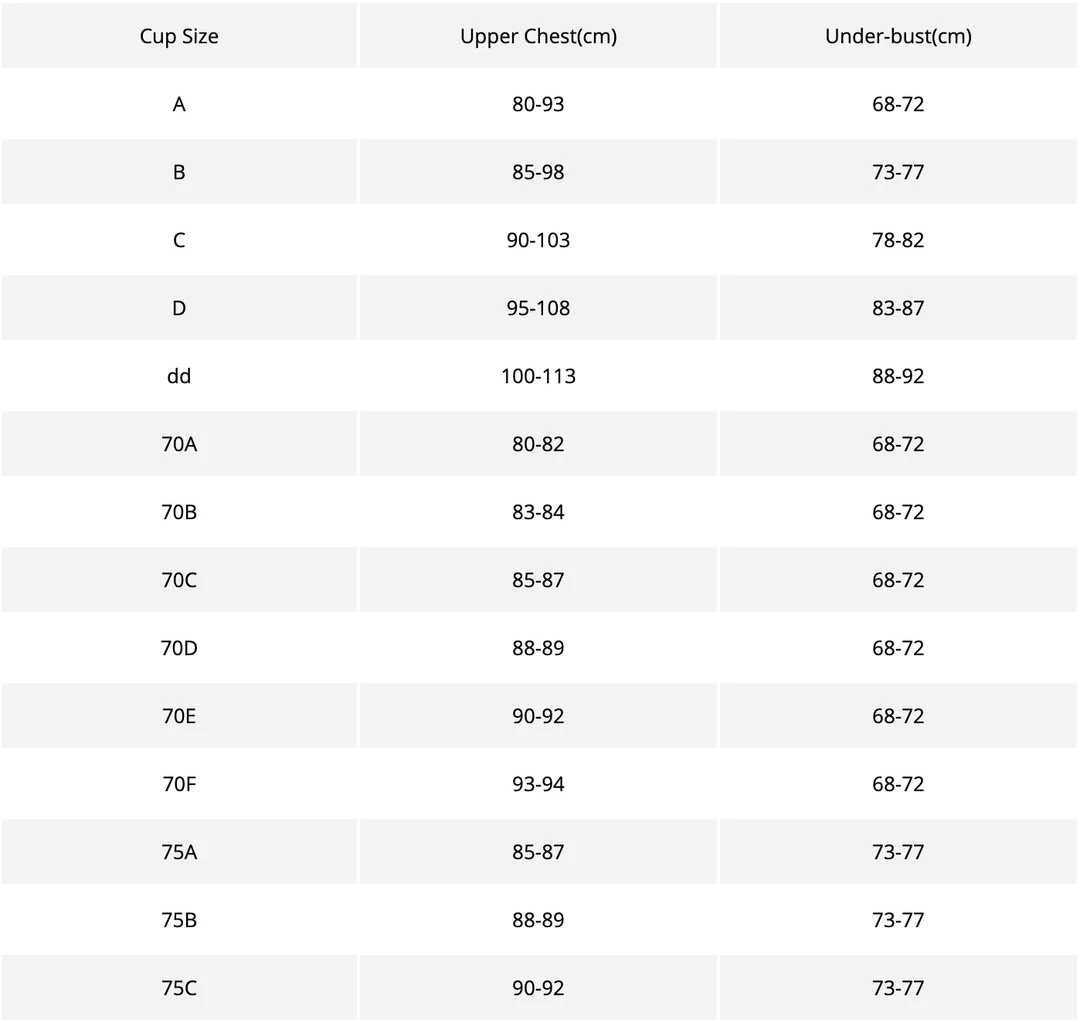Click the 88-92 under-bust value
Image resolution: width=1080 pixels, height=1023 pixels.
click(x=898, y=376)
